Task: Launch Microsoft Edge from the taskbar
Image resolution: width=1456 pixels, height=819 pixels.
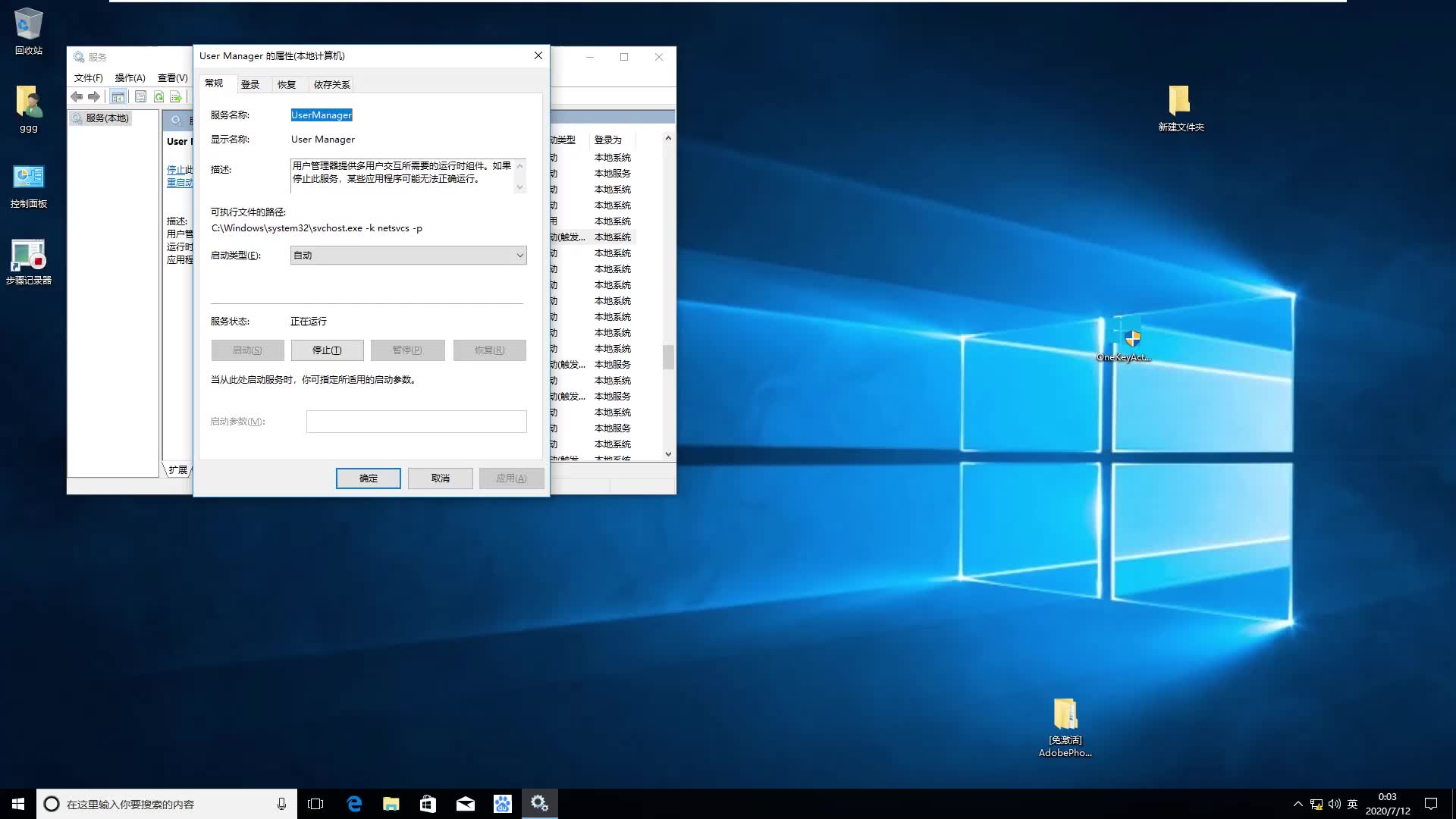Action: click(x=353, y=803)
